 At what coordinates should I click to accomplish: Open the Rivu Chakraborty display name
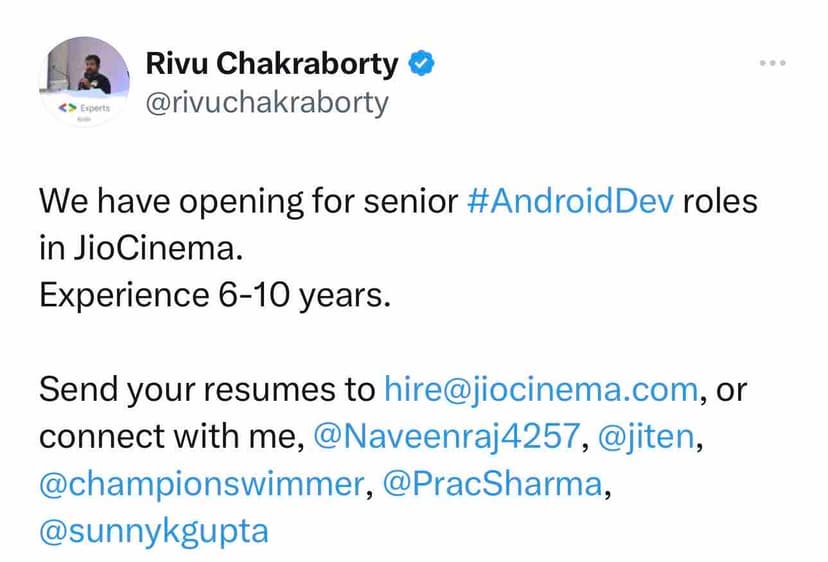tap(272, 64)
